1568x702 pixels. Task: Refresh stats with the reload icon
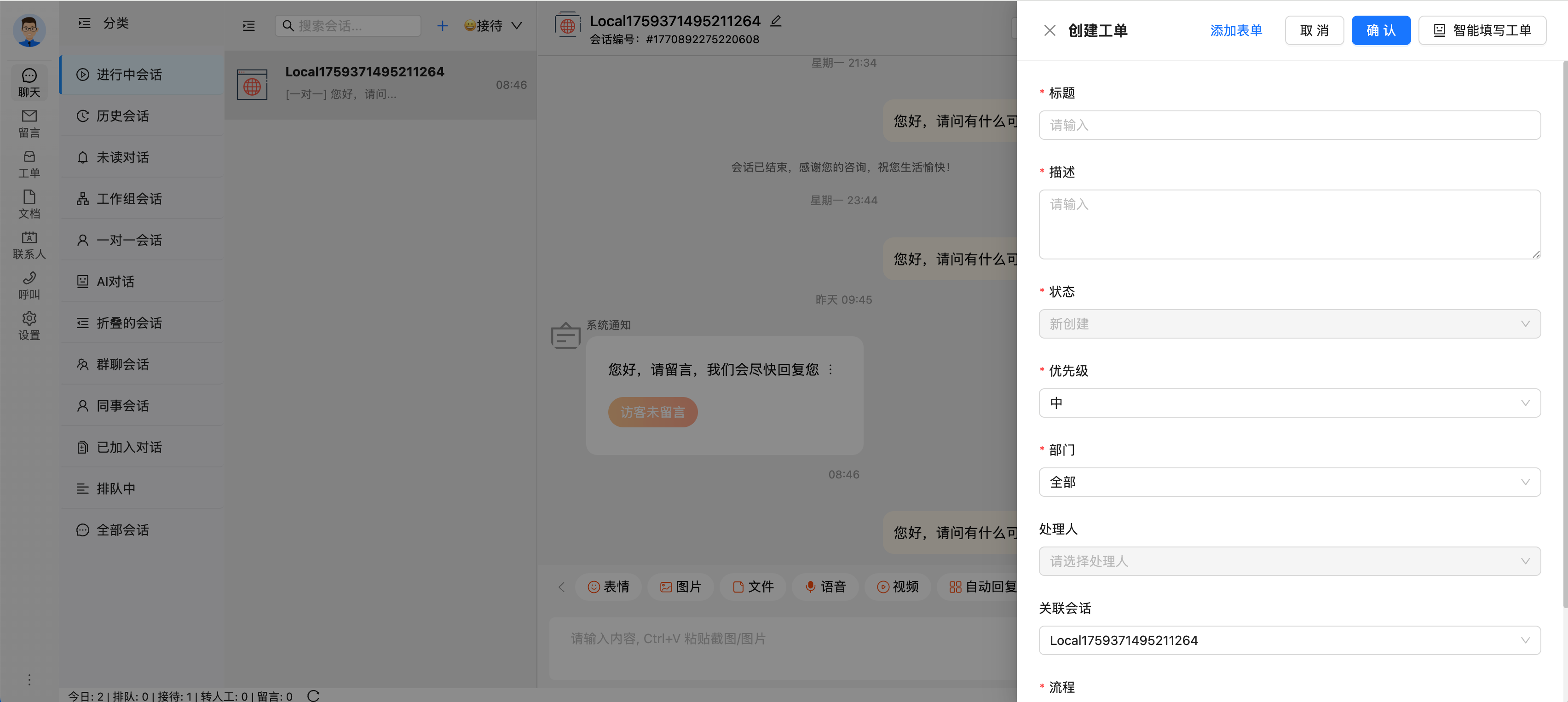pyautogui.click(x=314, y=696)
